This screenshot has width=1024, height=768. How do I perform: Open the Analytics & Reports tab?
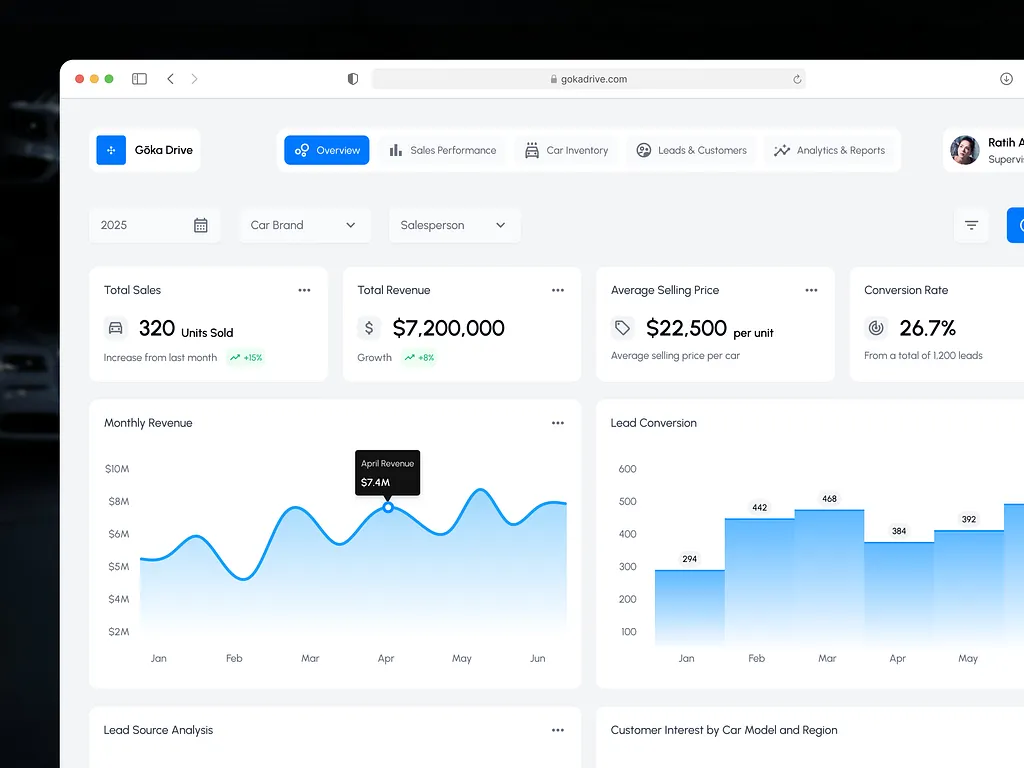[829, 150]
